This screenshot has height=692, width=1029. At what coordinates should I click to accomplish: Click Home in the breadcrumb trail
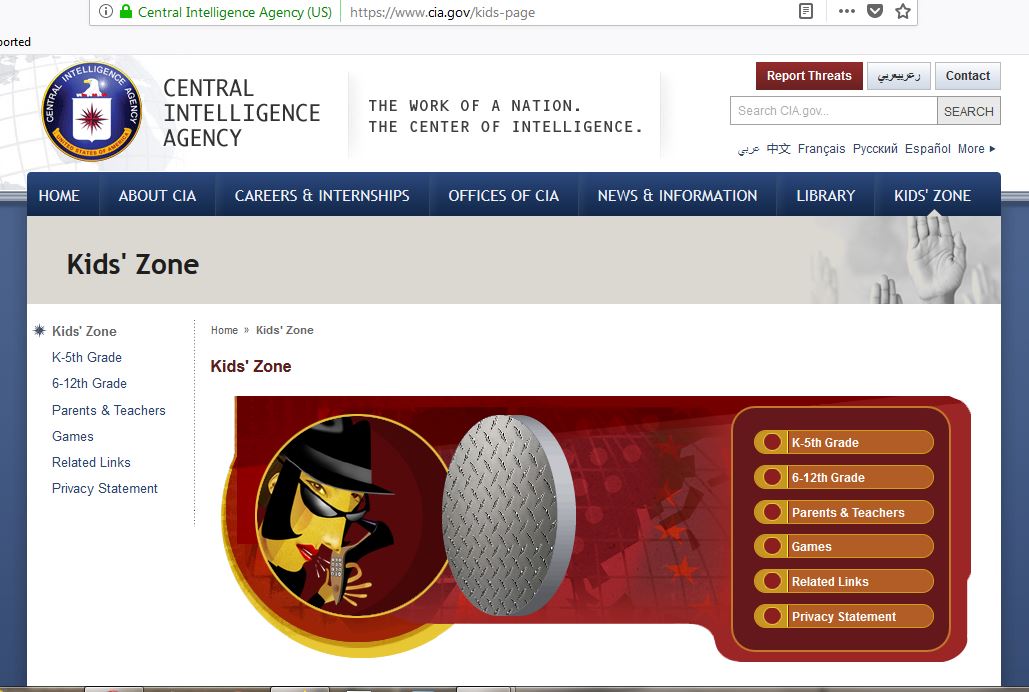pos(224,330)
